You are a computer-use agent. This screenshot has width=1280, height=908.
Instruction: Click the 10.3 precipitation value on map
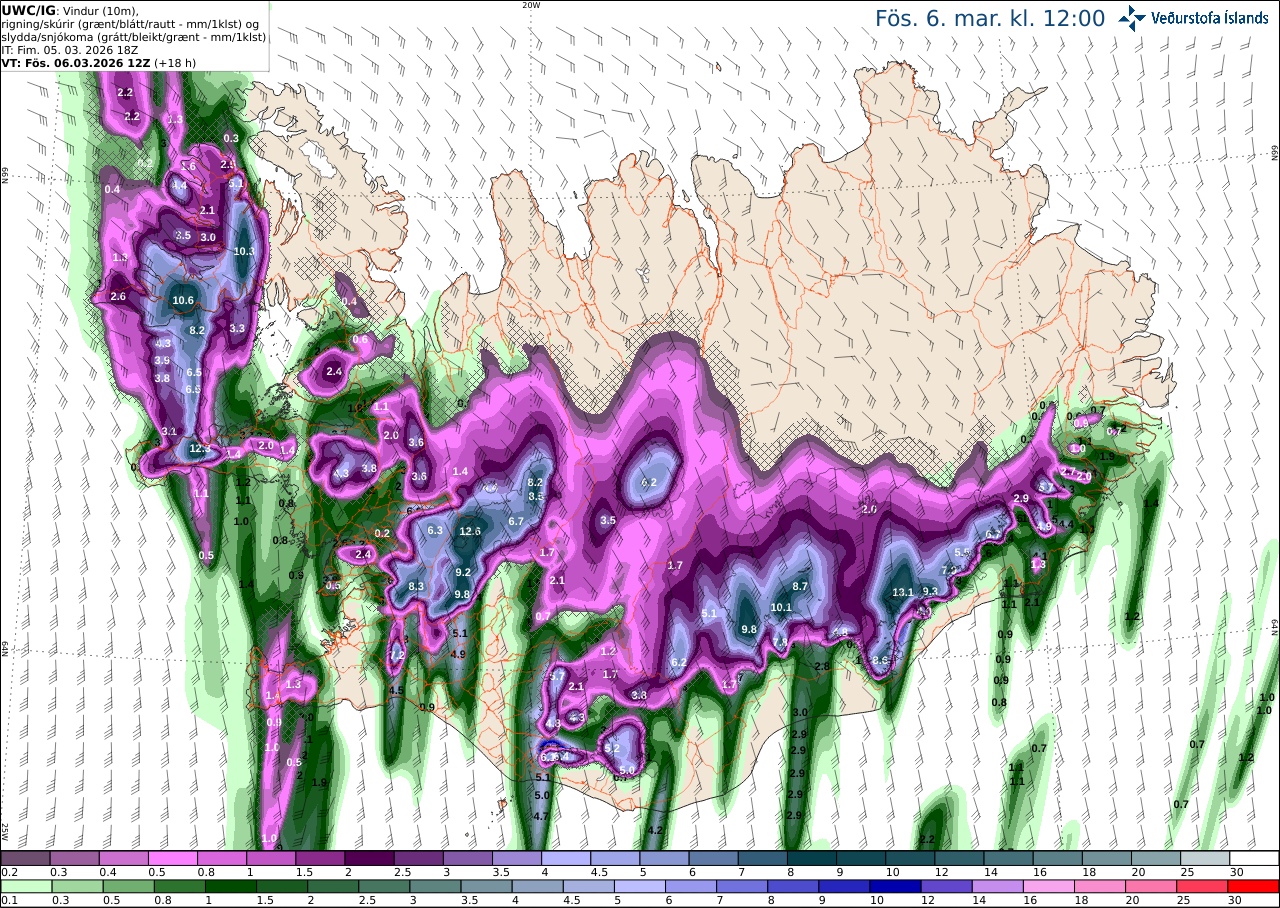244,251
